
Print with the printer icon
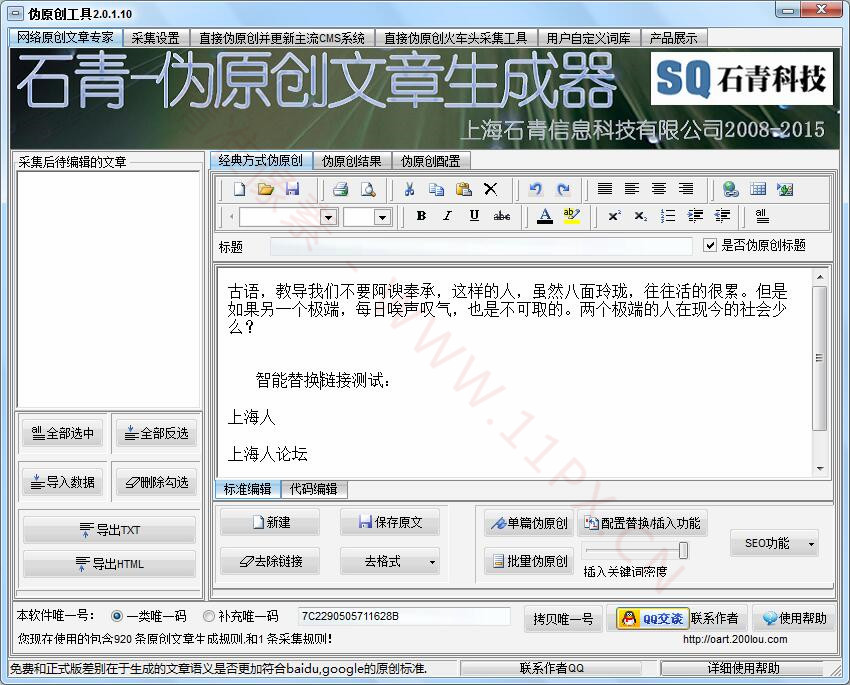point(340,189)
